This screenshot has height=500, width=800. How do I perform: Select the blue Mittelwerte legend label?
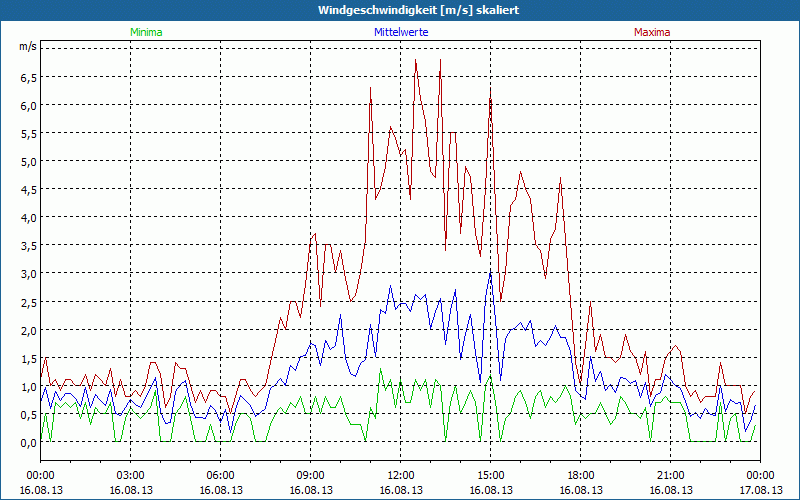(401, 32)
